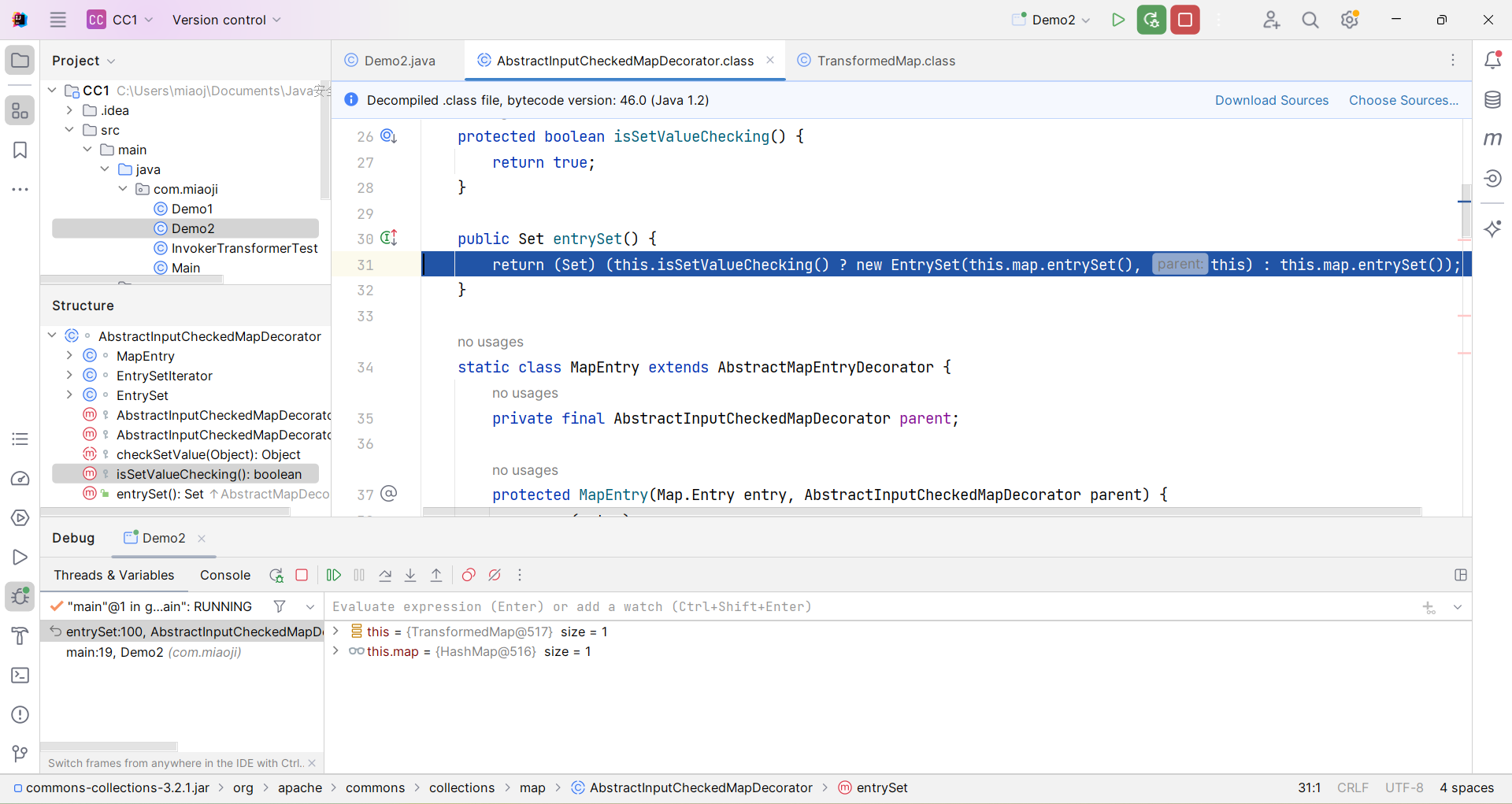Click the Choose Sources link
The height and width of the screenshot is (804, 1512).
(1403, 100)
